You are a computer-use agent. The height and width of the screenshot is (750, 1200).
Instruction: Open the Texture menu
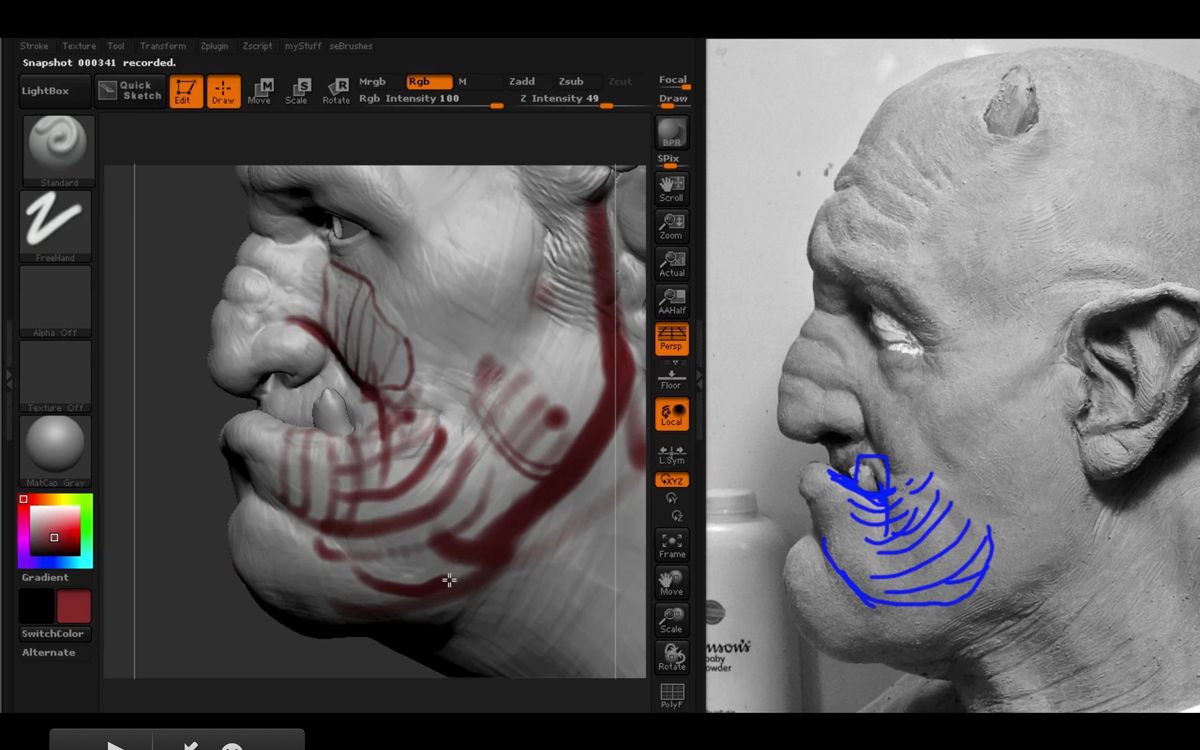click(79, 46)
